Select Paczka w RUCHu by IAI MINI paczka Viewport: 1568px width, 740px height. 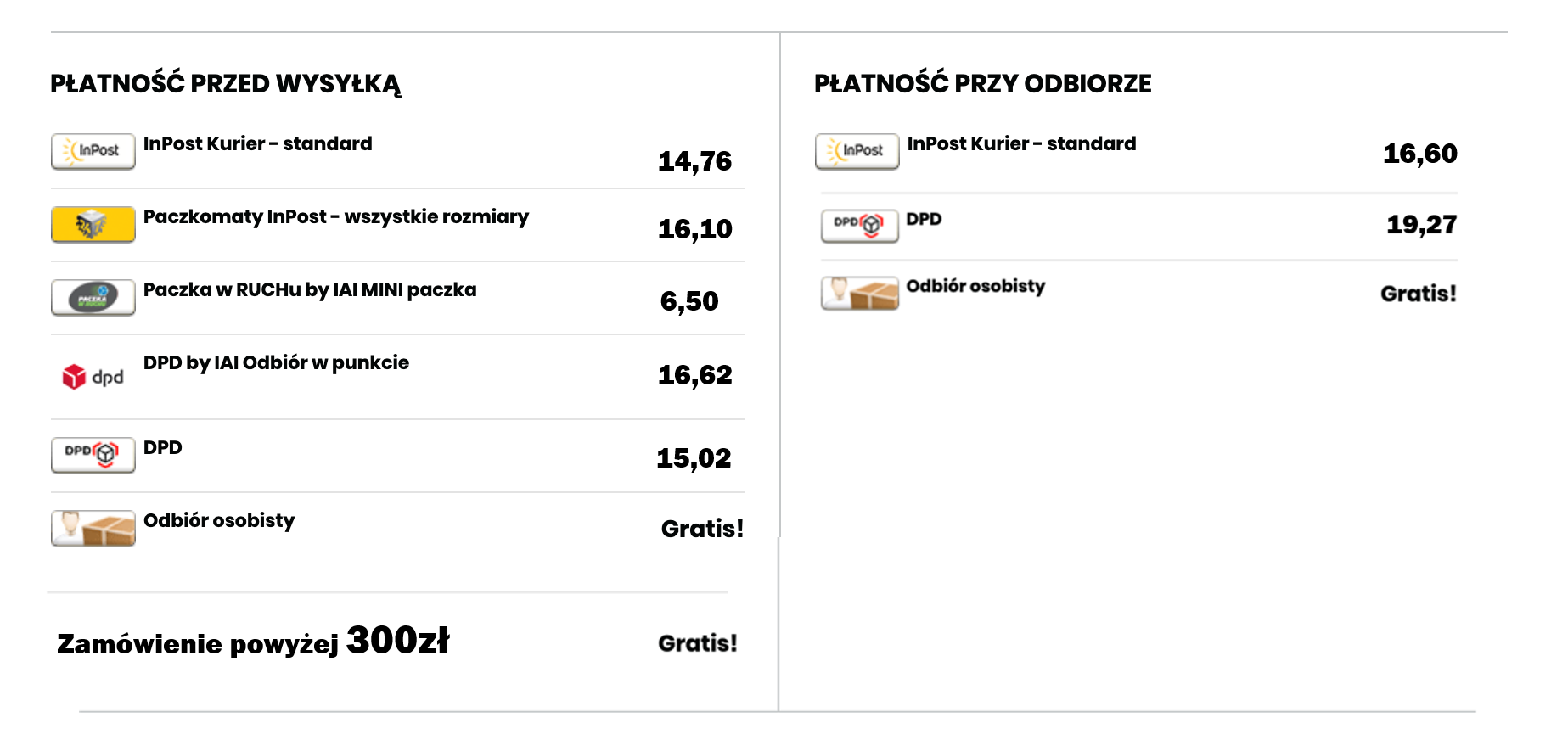click(310, 290)
